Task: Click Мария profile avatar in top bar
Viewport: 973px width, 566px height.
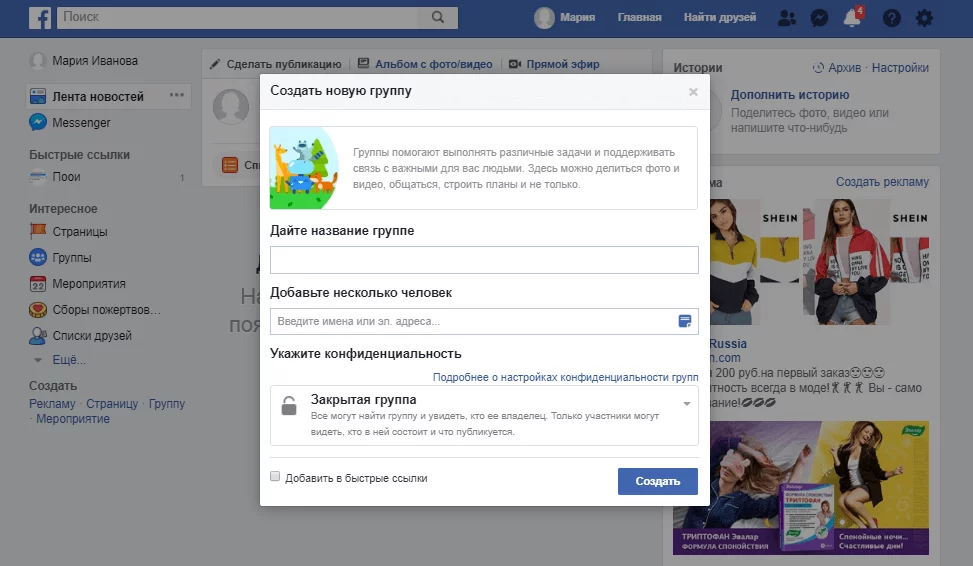Action: [544, 17]
